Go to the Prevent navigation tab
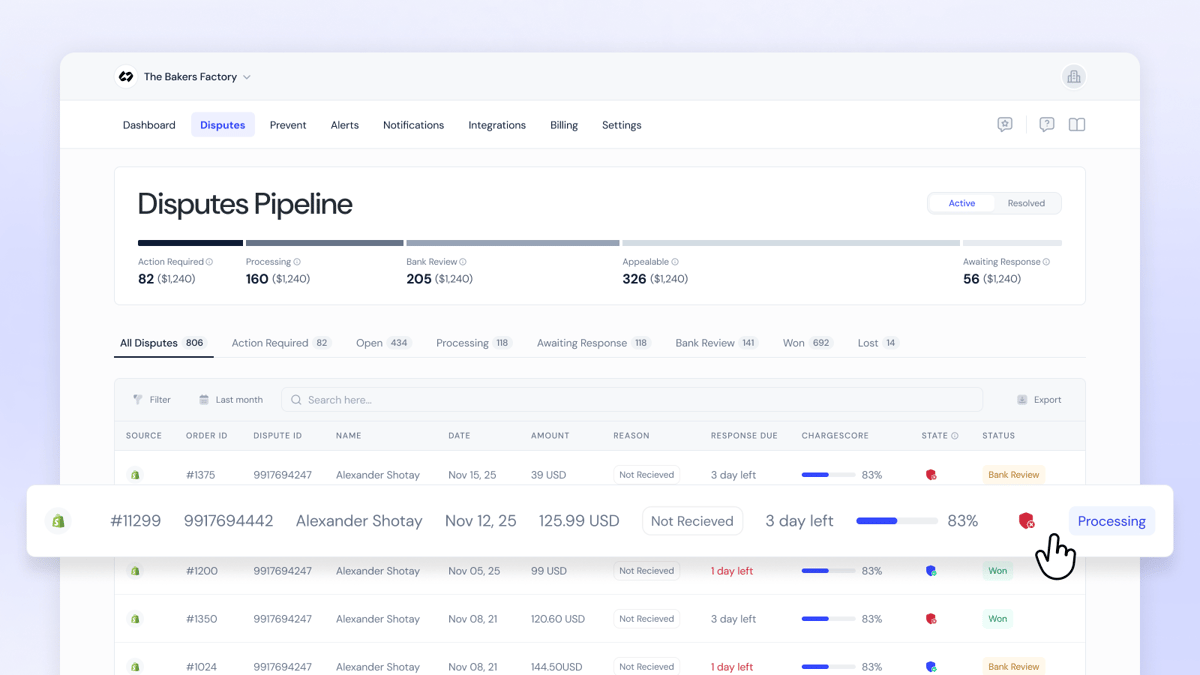Screen dimensions: 1200x675 click(288, 125)
